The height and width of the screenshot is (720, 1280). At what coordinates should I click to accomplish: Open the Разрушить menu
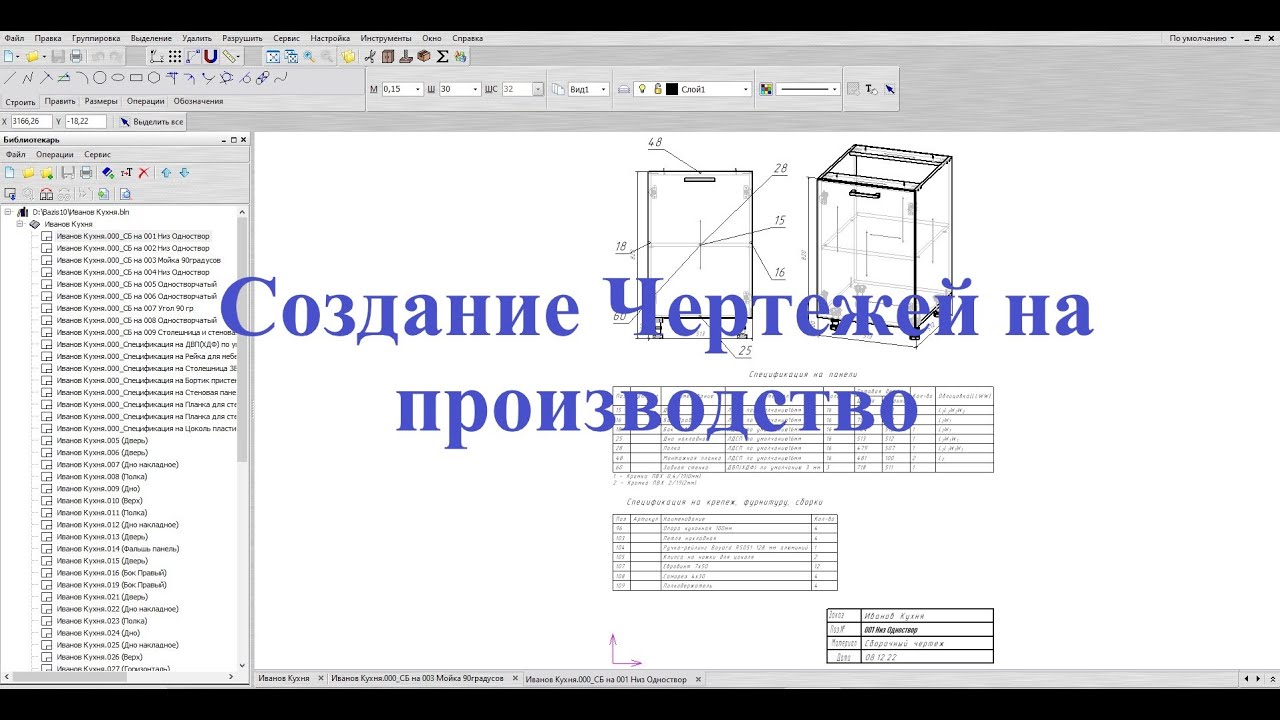pos(243,38)
